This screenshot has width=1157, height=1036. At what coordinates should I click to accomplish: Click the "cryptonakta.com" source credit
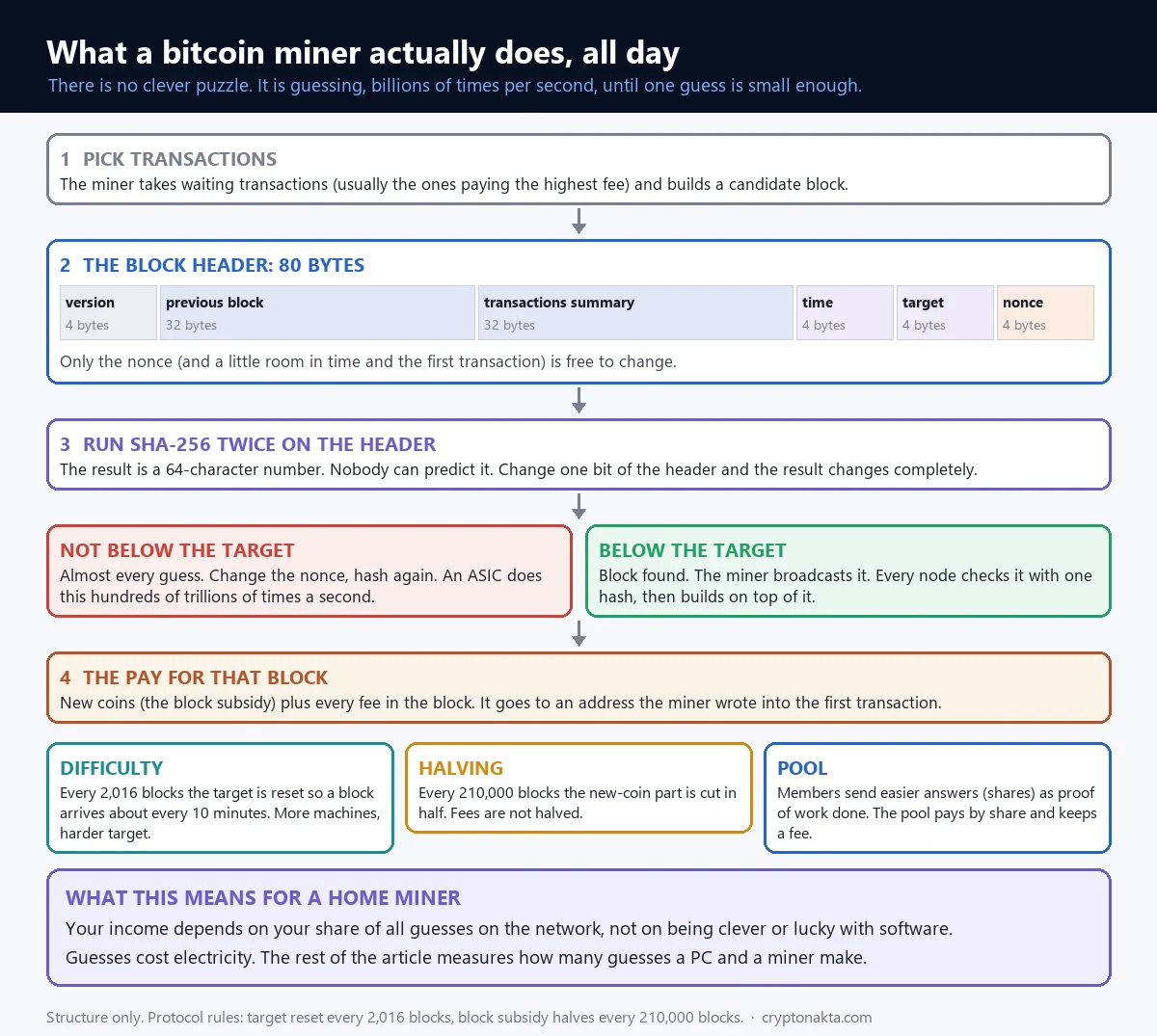[x=817, y=1018]
